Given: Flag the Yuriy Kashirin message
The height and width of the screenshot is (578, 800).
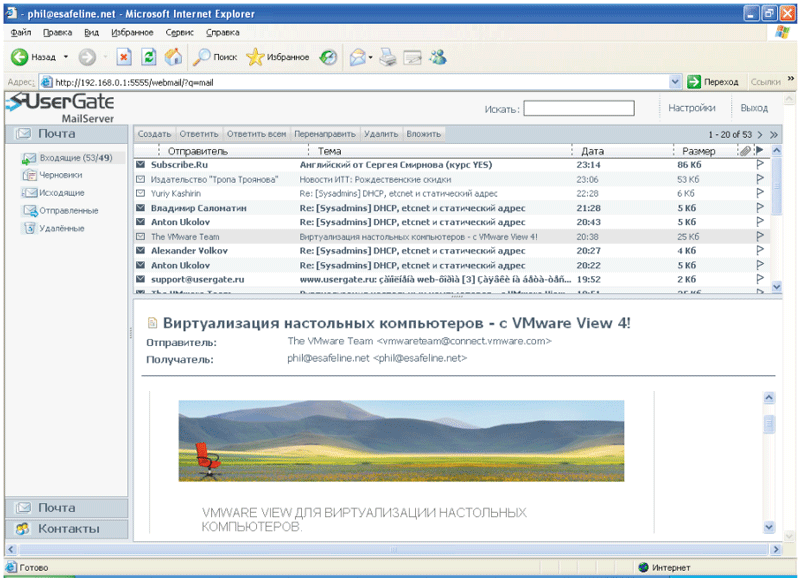Looking at the screenshot, I should click(760, 193).
